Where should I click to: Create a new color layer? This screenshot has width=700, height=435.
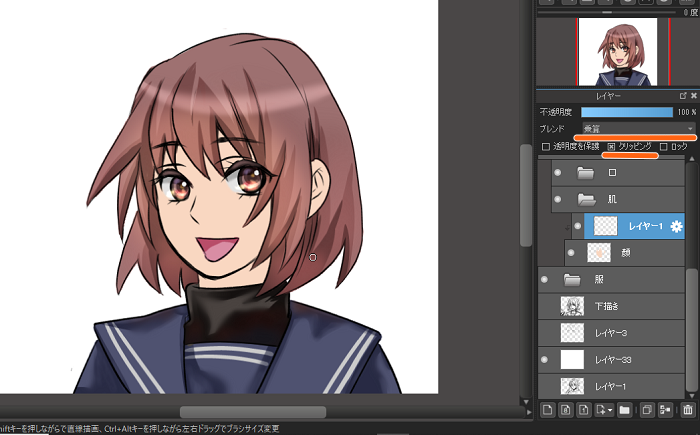coord(547,409)
